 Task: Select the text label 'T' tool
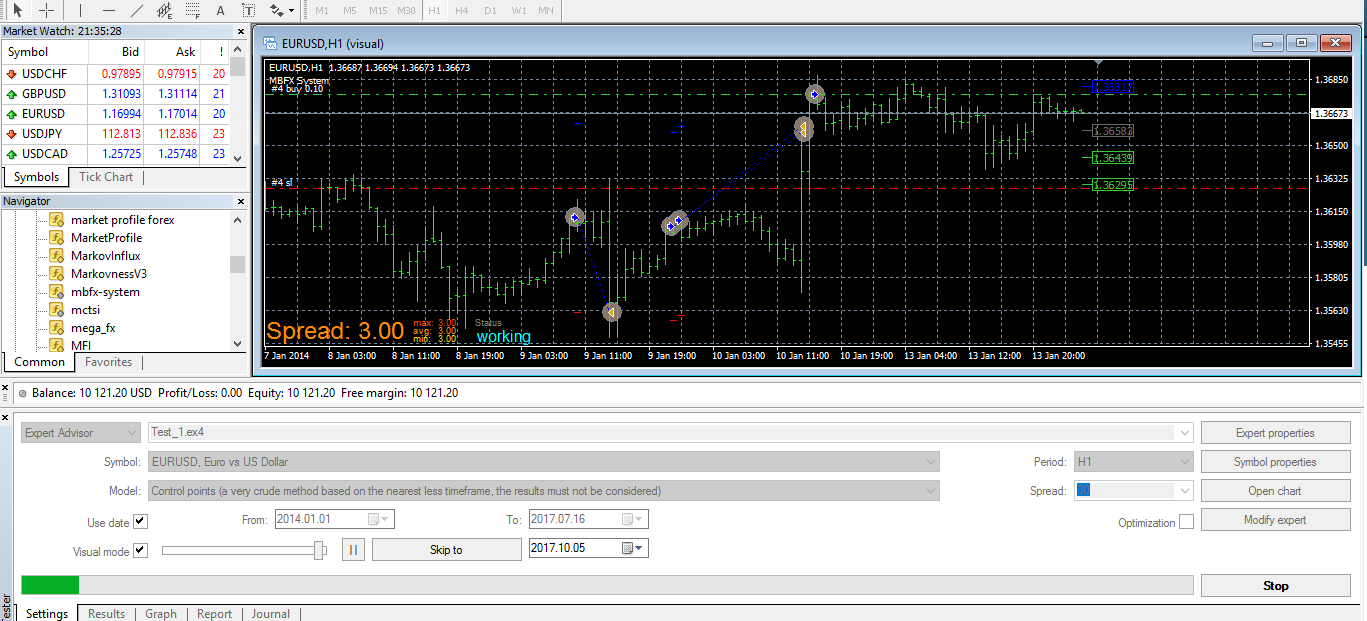point(248,10)
